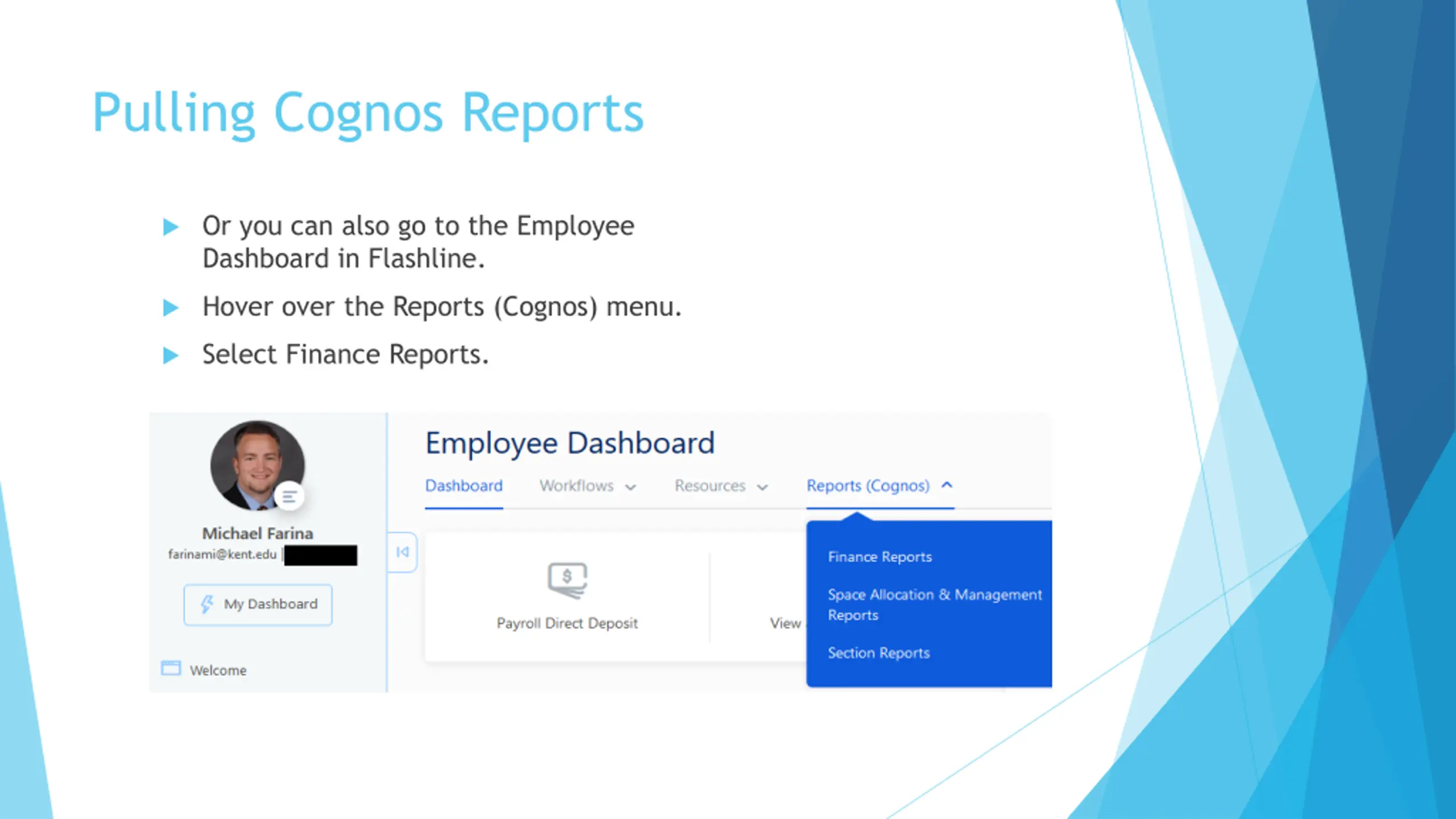Open the My Dashboard button
The width and height of the screenshot is (1456, 819).
(258, 605)
